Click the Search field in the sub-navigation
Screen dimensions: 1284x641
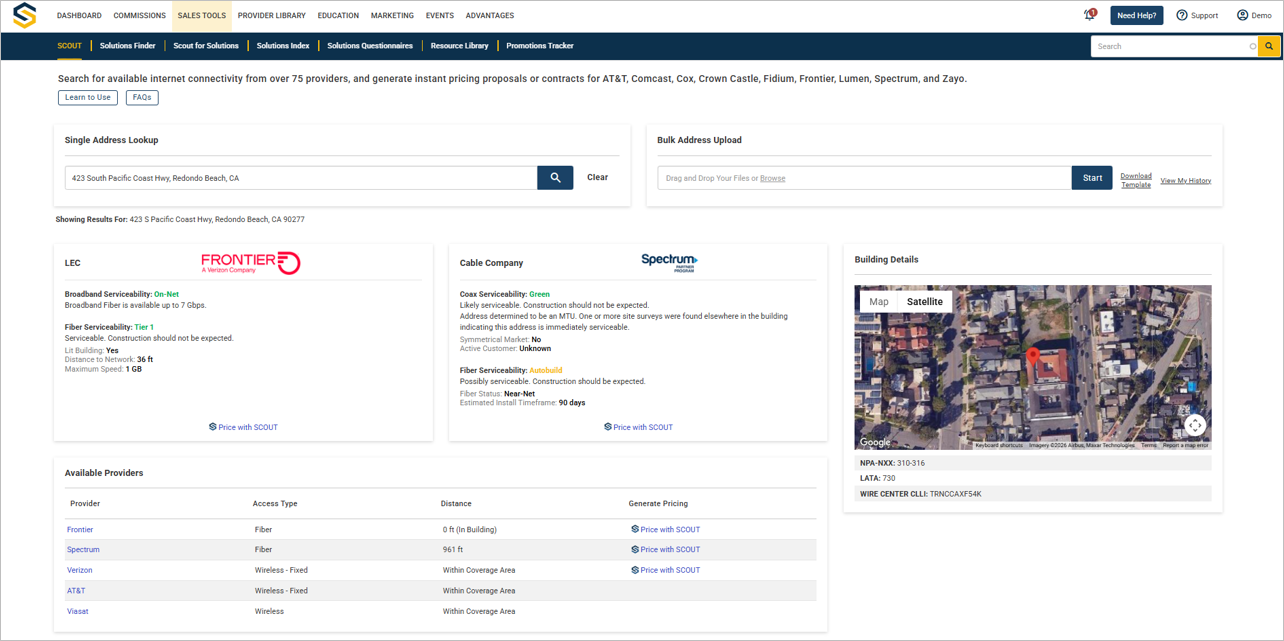pyautogui.click(x=1174, y=46)
